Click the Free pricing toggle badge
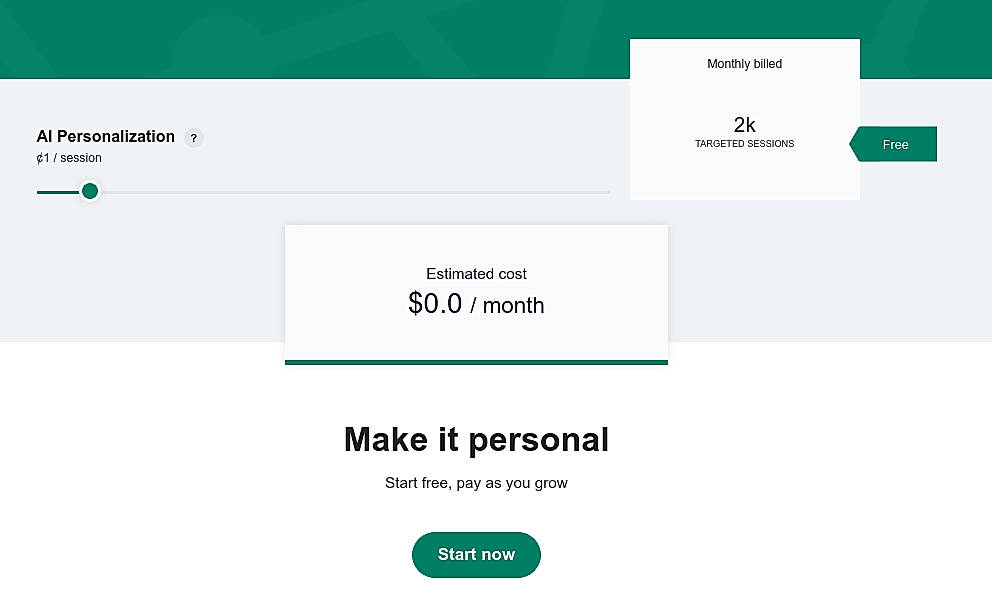 coord(895,144)
